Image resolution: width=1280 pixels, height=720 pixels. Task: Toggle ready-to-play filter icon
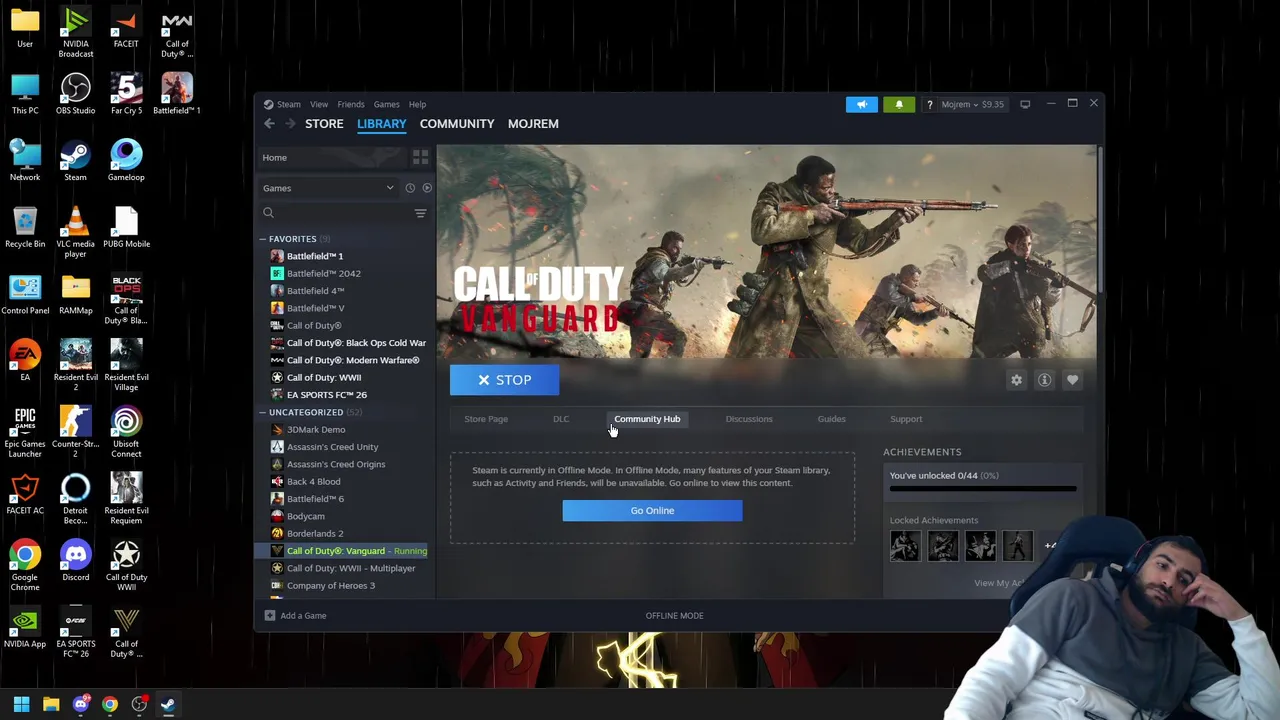[427, 188]
